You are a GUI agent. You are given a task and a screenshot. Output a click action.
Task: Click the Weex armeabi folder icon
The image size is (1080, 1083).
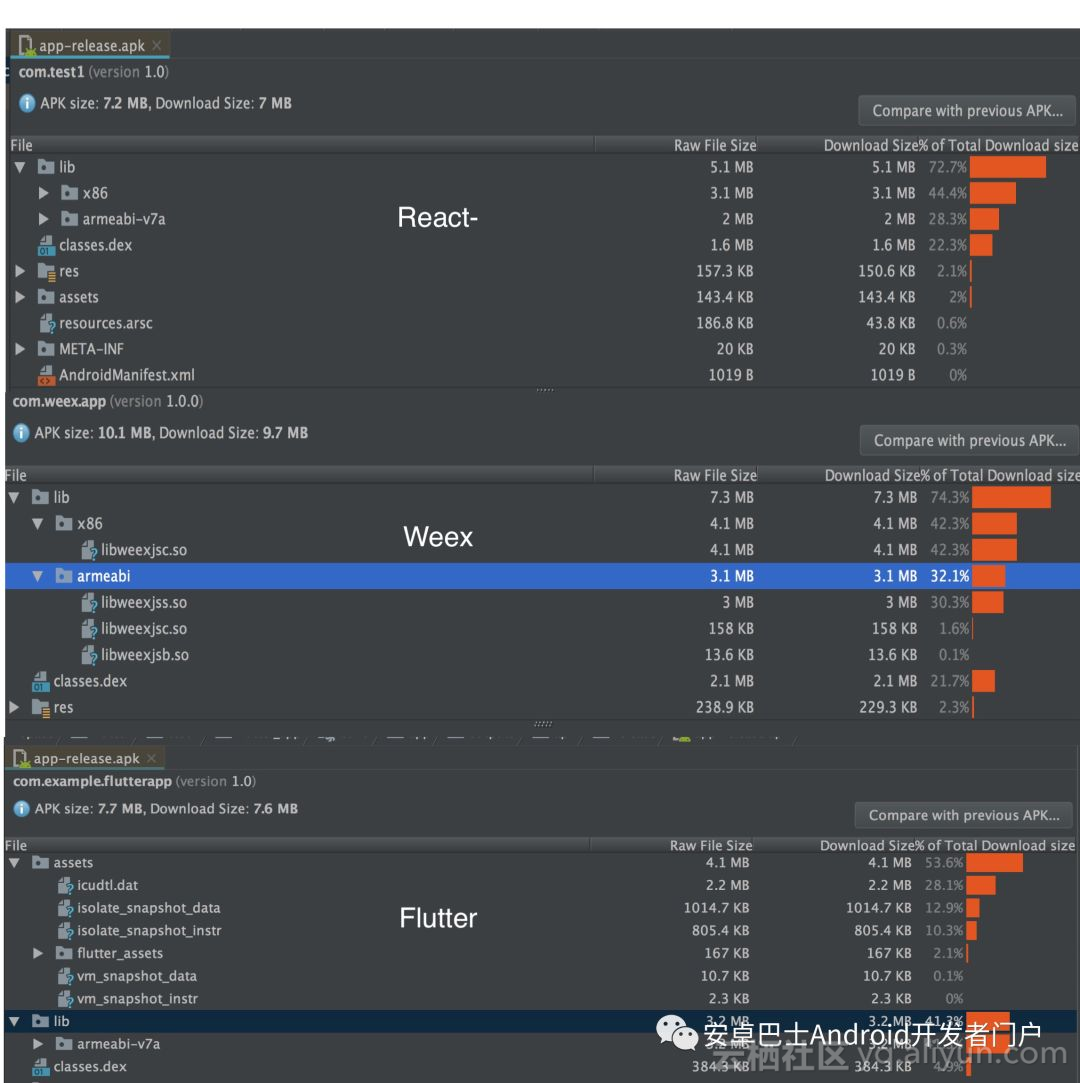pyautogui.click(x=64, y=576)
